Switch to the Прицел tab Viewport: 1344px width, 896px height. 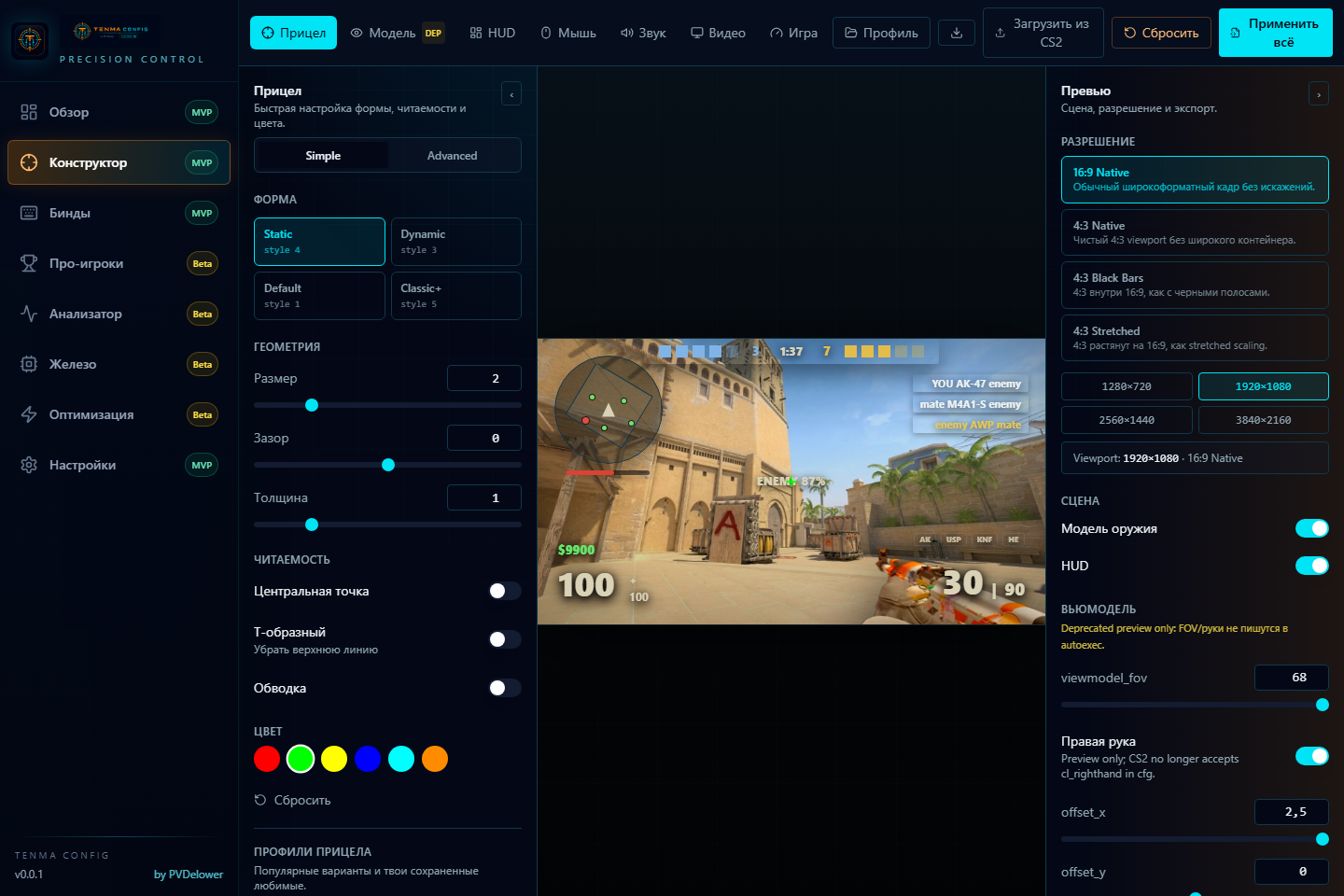[293, 33]
